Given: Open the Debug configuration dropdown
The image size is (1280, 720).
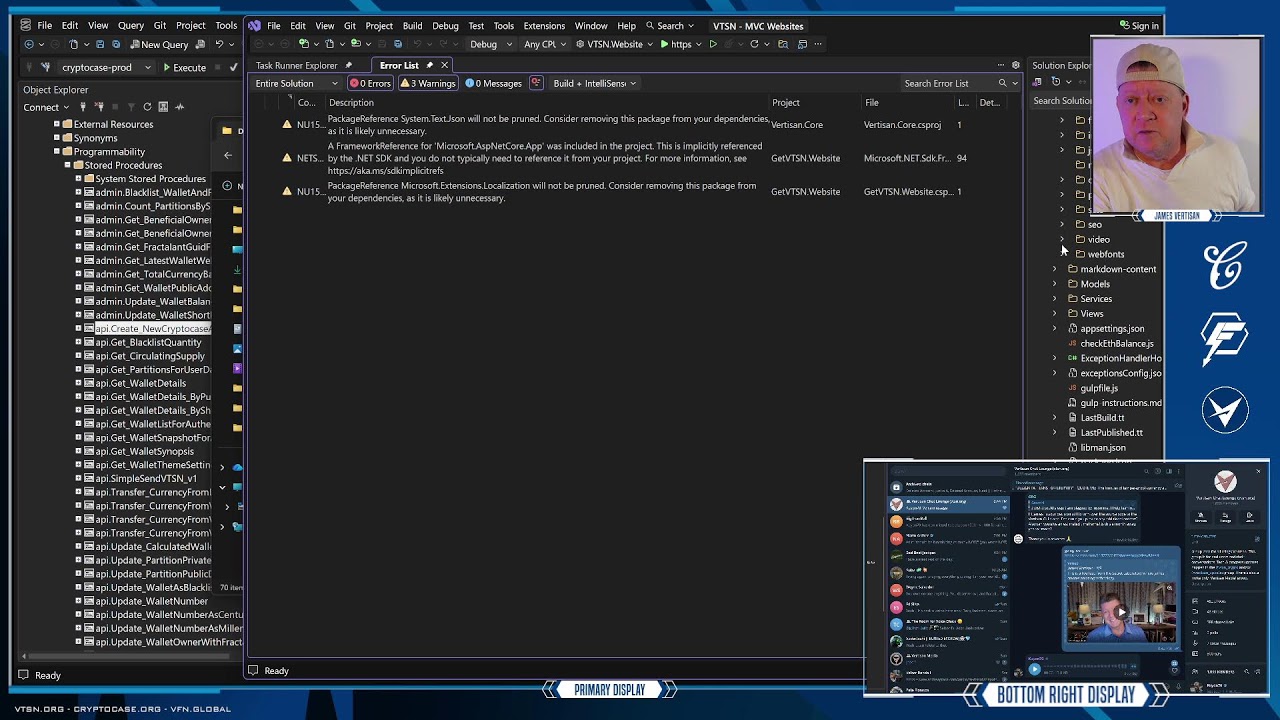Looking at the screenshot, I should coord(491,44).
